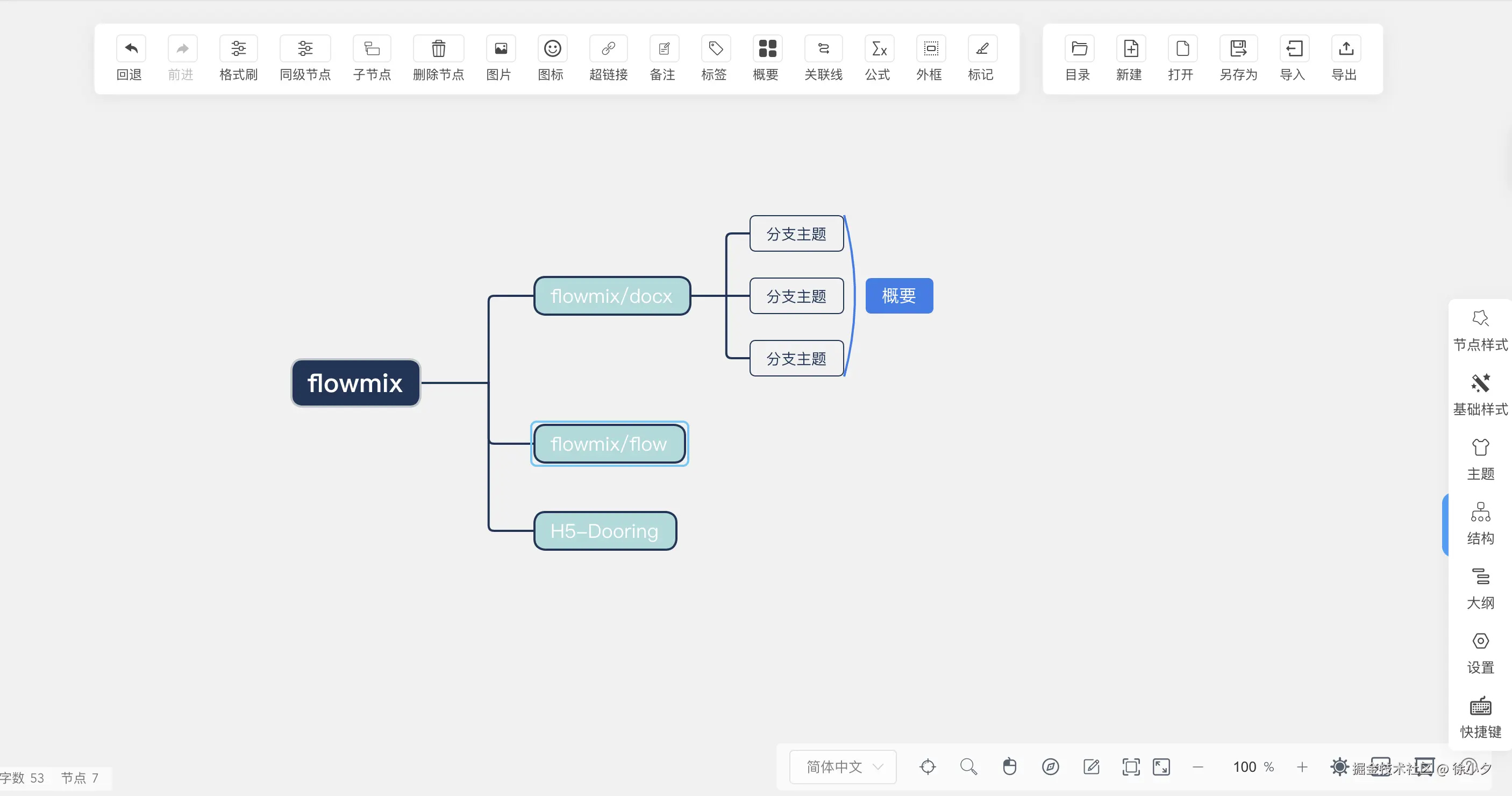
Task: Click the plus zoom-in control
Action: point(1302,766)
